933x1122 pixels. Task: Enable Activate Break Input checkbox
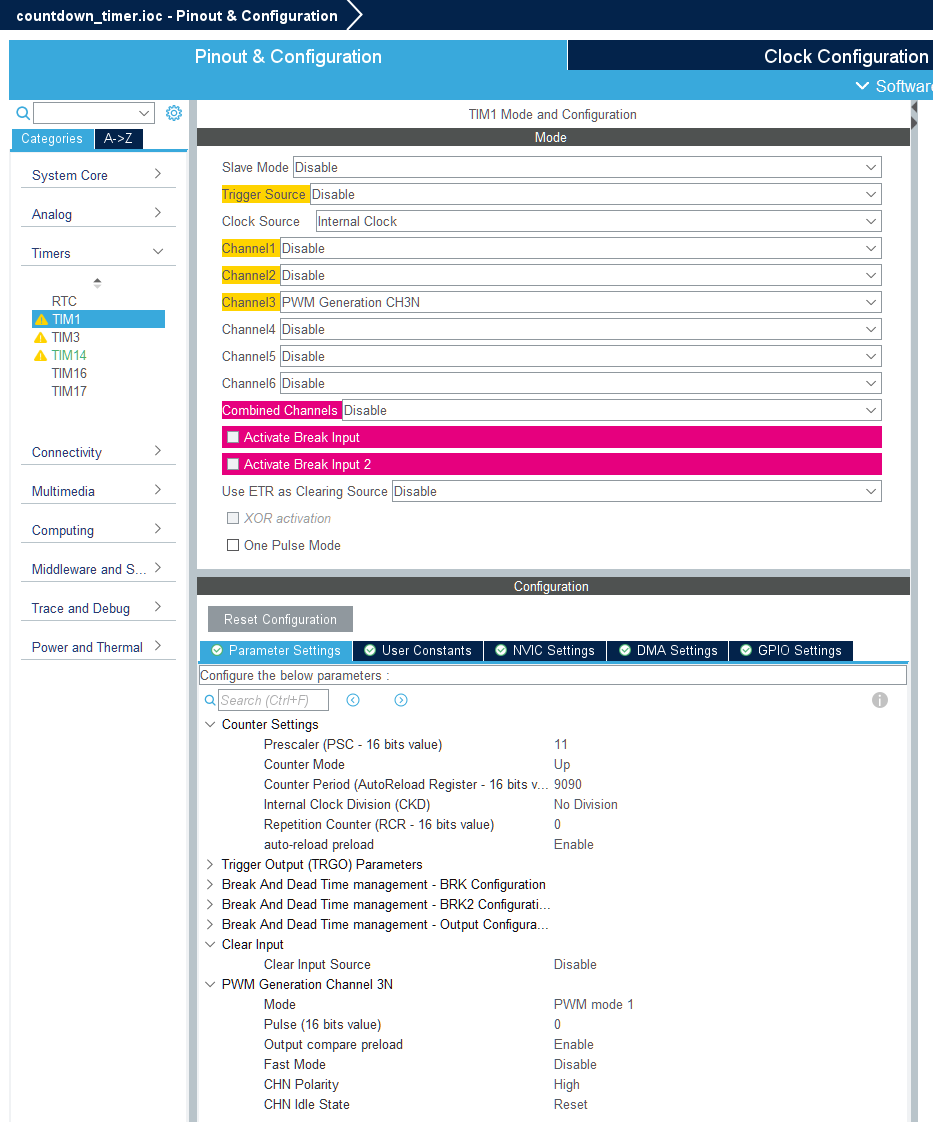click(x=233, y=438)
